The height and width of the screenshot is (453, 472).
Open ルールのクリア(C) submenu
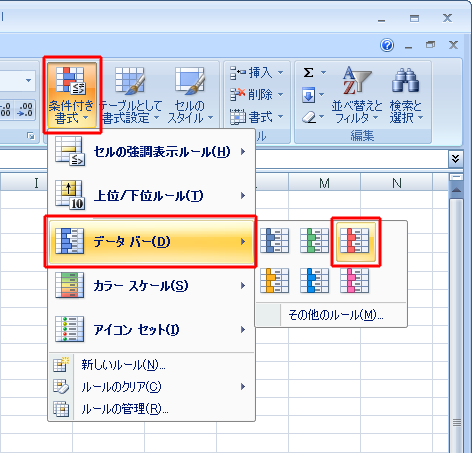152,387
